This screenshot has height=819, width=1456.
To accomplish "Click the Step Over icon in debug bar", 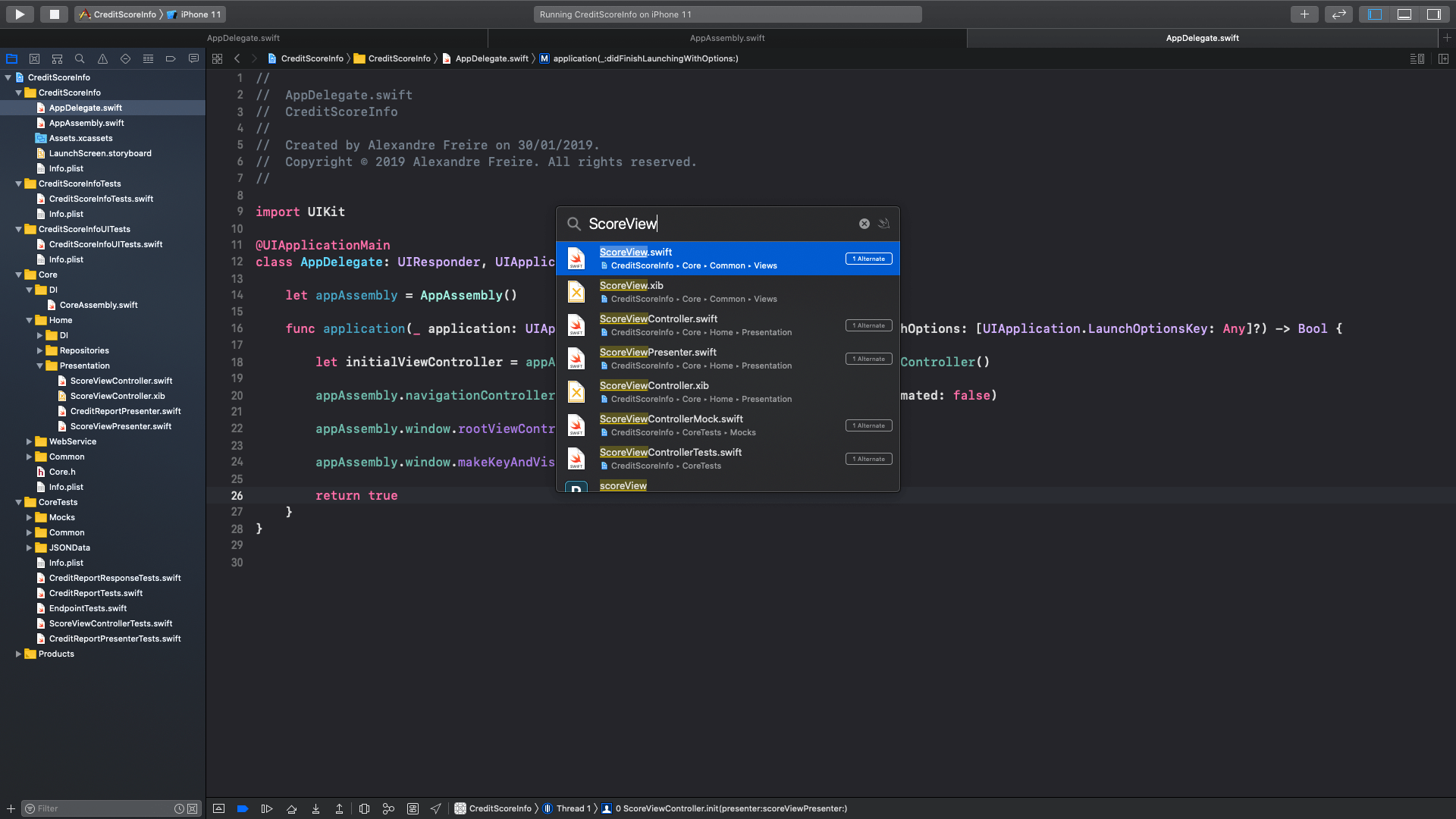I will coord(267,808).
